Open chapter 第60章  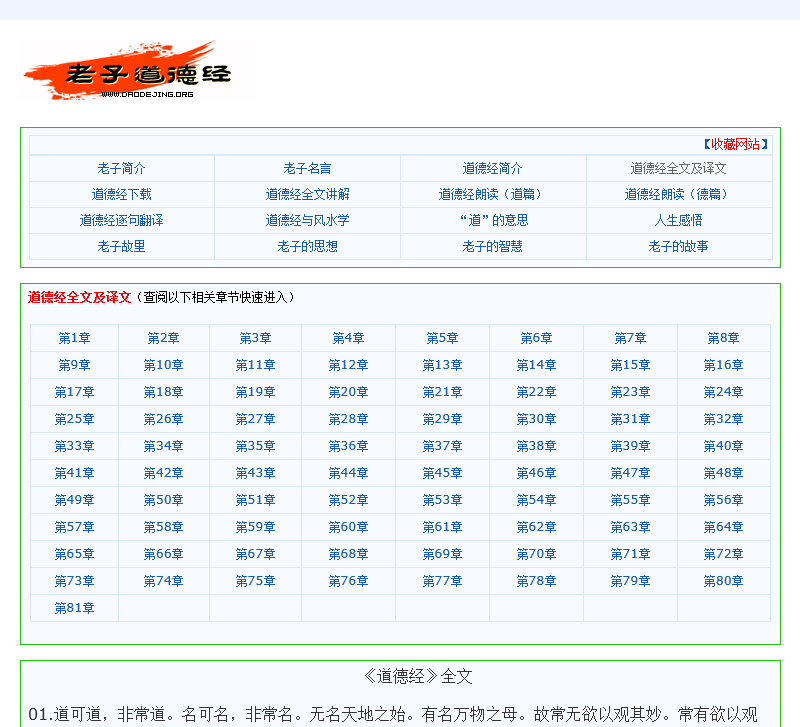(348, 528)
